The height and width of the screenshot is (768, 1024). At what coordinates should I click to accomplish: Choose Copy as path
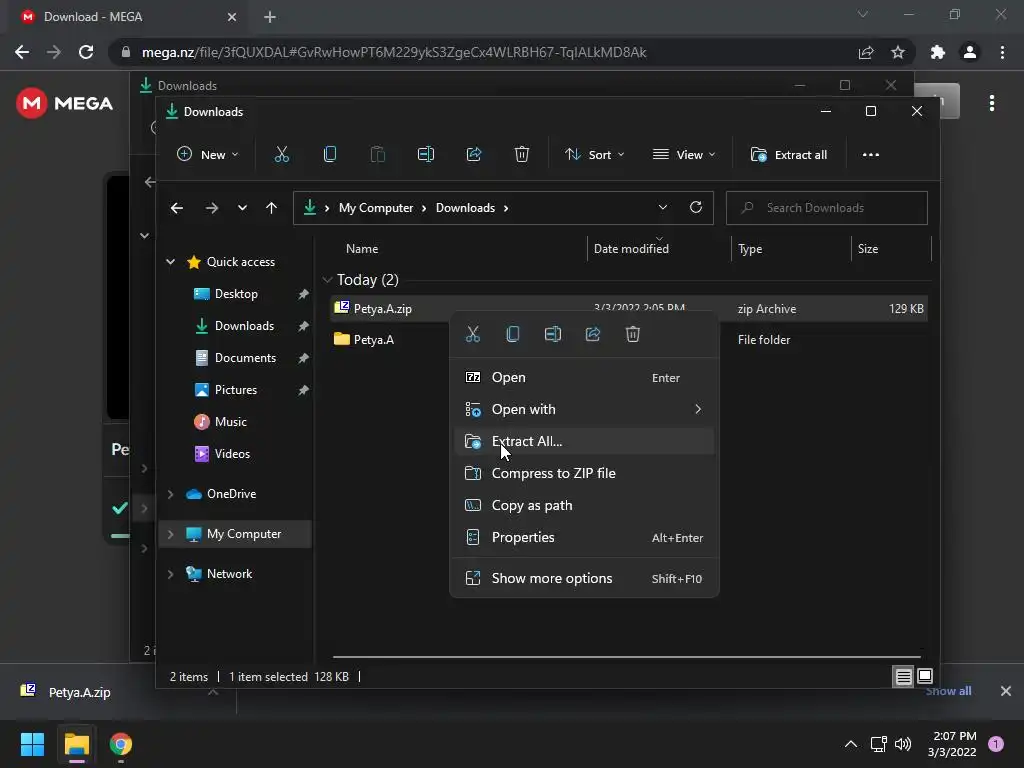584,505
